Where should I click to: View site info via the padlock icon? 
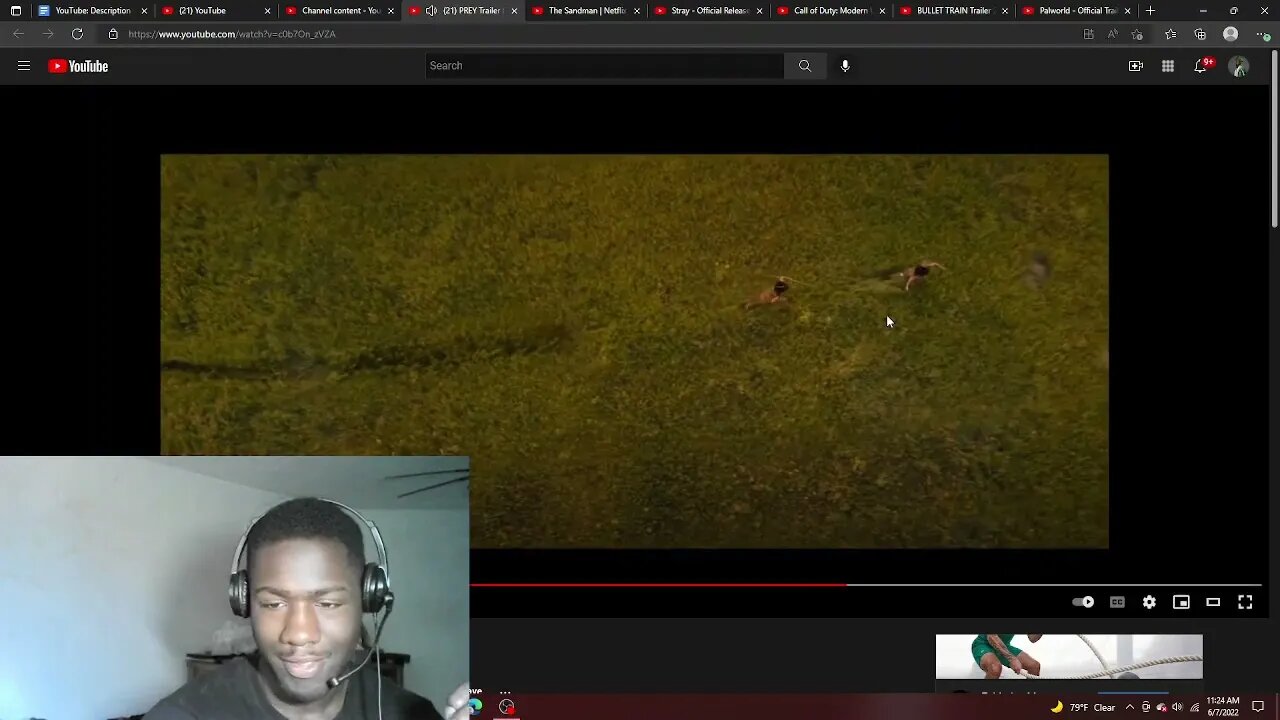pyautogui.click(x=113, y=34)
